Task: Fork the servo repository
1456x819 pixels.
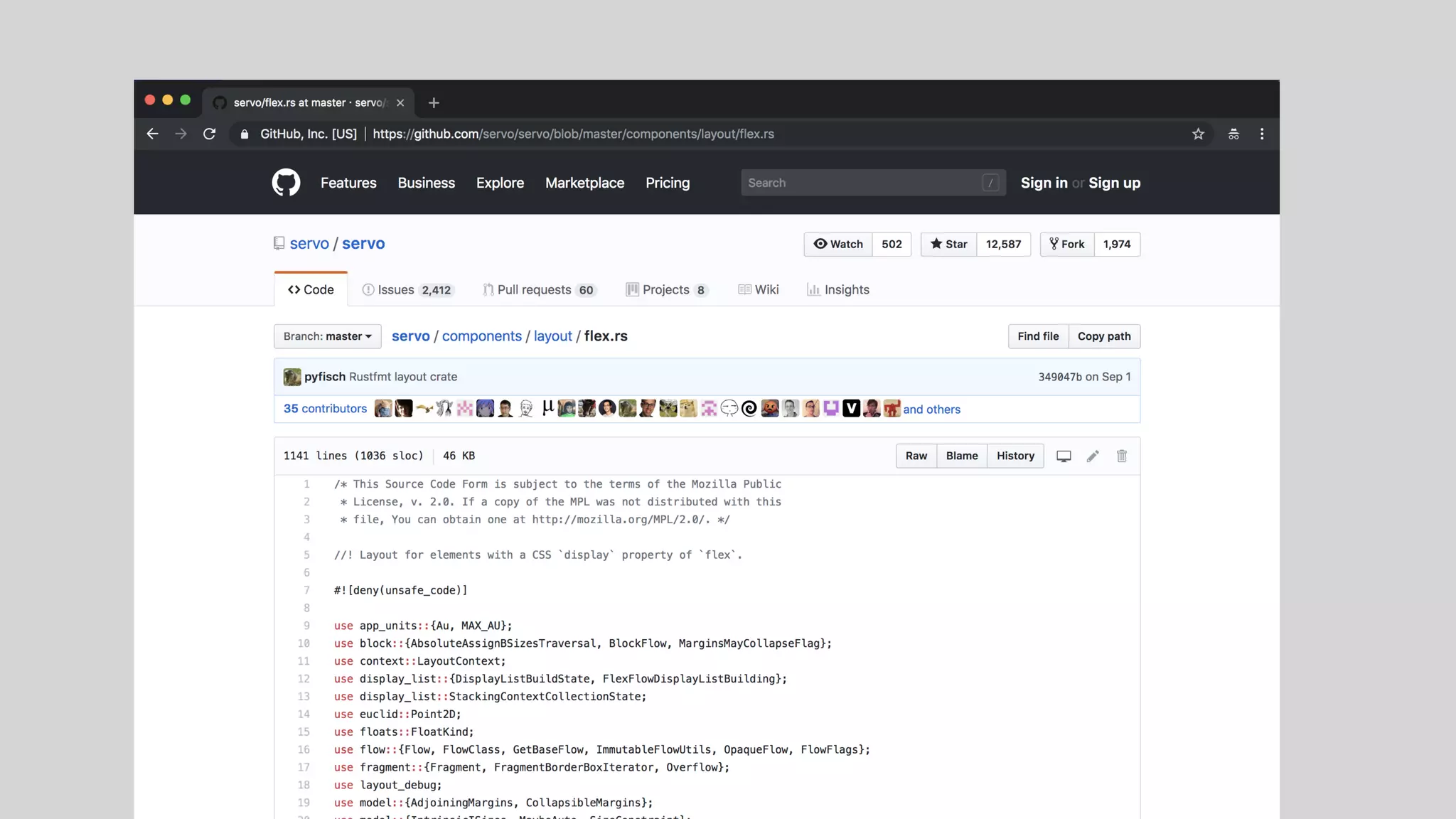Action: click(x=1067, y=244)
